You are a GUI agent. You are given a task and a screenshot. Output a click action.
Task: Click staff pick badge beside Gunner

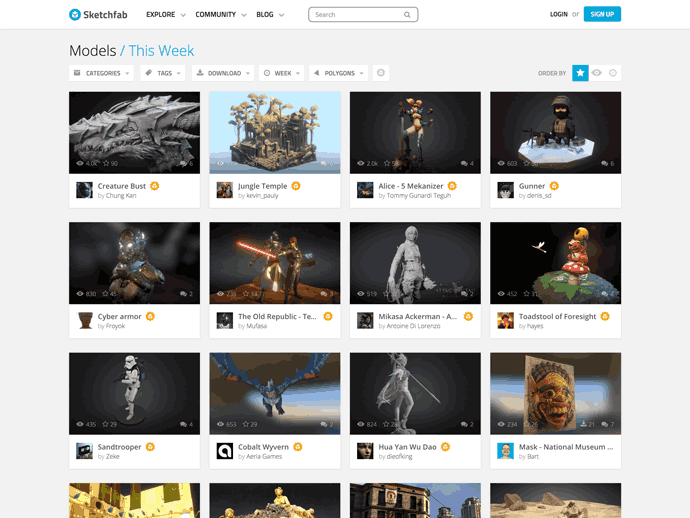pos(554,186)
